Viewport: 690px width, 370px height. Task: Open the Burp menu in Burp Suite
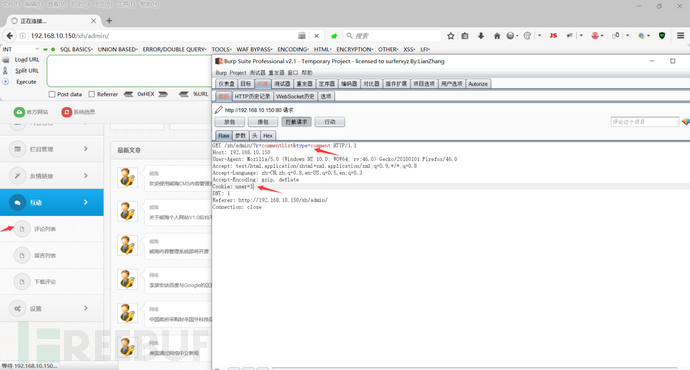point(221,73)
